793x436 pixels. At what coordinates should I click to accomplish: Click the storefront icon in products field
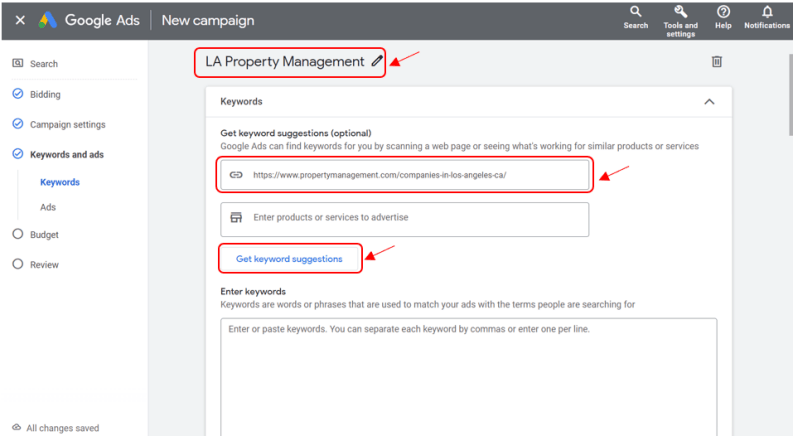tap(236, 217)
